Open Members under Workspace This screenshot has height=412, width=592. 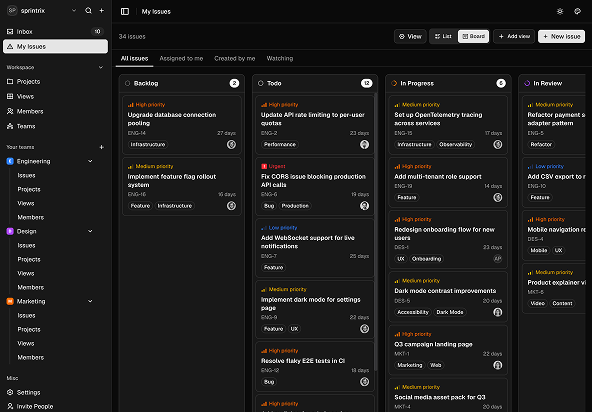(56, 111)
